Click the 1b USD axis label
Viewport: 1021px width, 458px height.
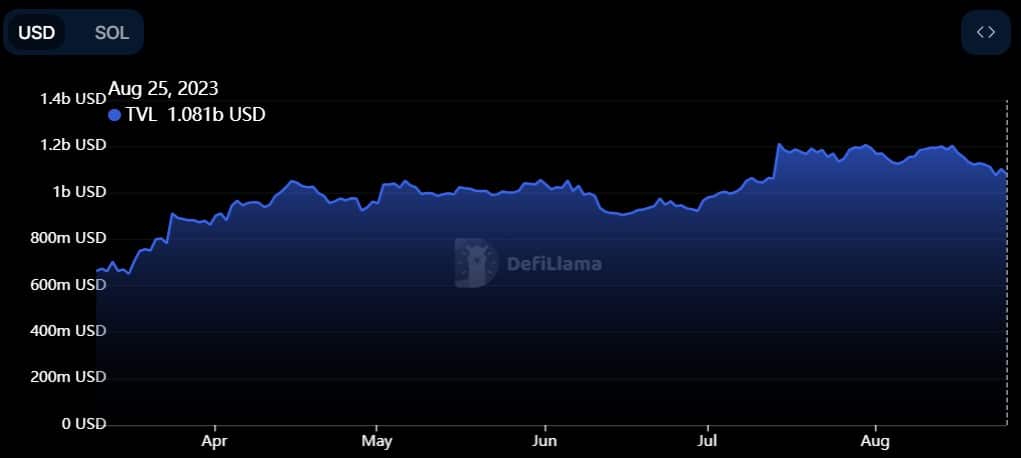tap(79, 192)
